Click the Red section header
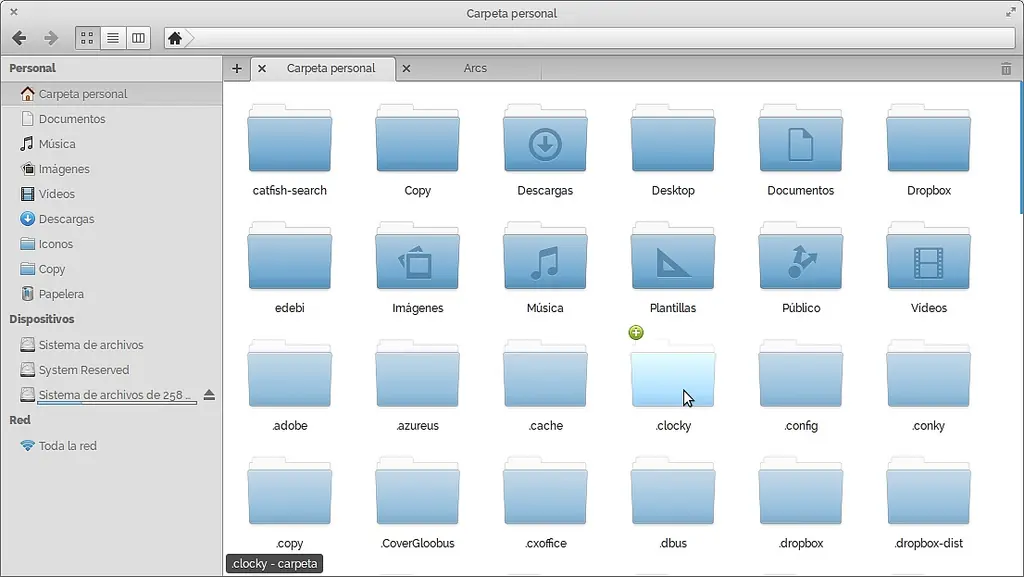This screenshot has height=577, width=1024. [20, 420]
